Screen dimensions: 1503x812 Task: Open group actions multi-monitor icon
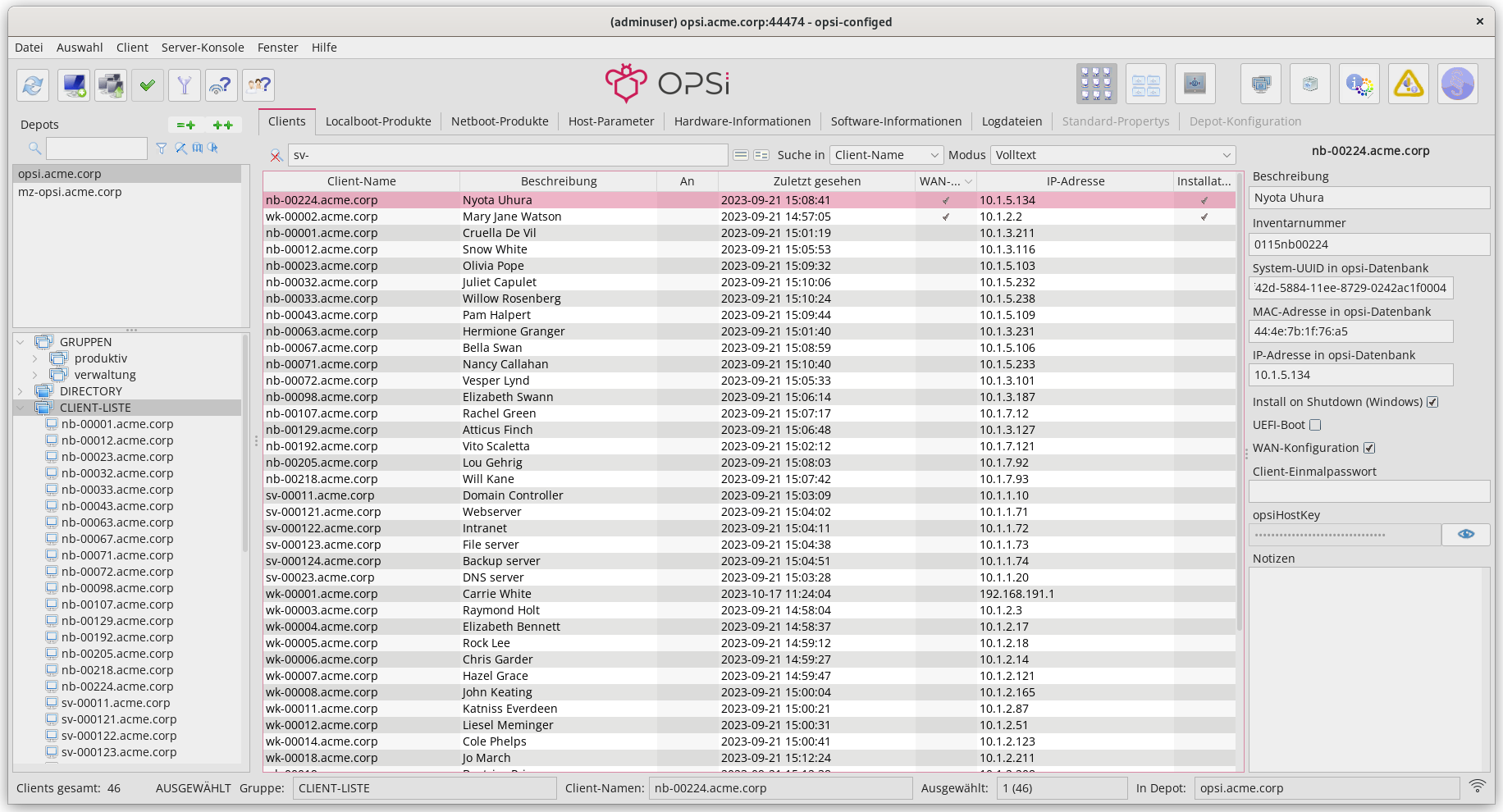click(1261, 84)
